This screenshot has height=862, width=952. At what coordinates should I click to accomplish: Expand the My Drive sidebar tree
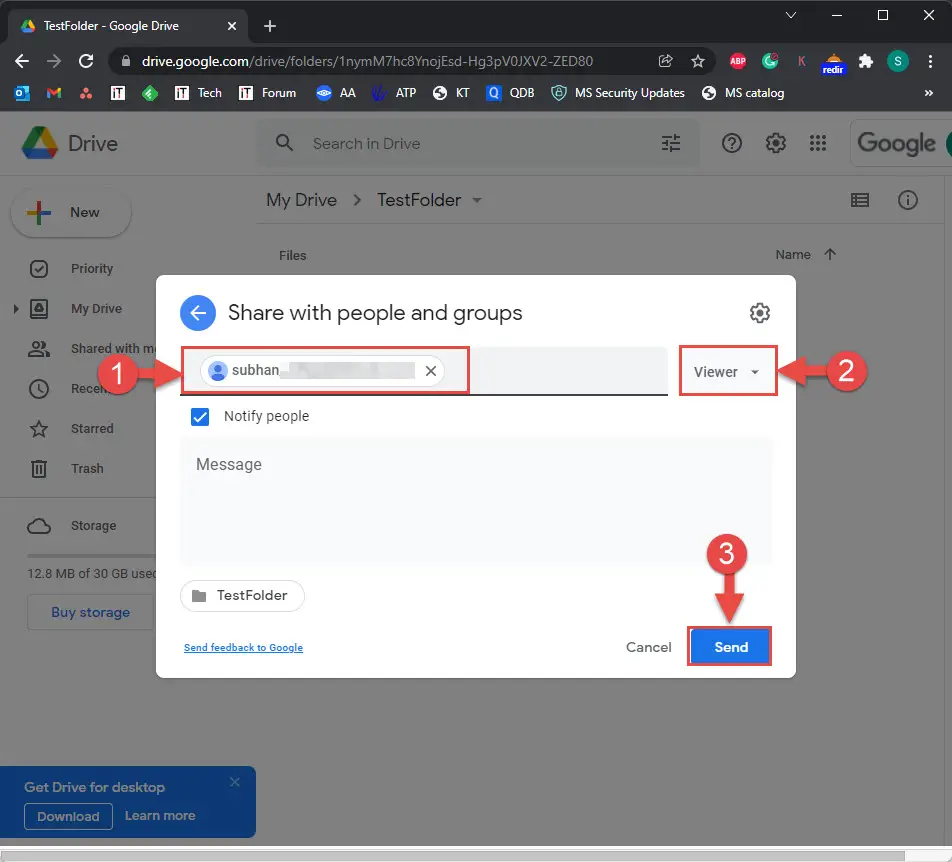click(x=16, y=309)
